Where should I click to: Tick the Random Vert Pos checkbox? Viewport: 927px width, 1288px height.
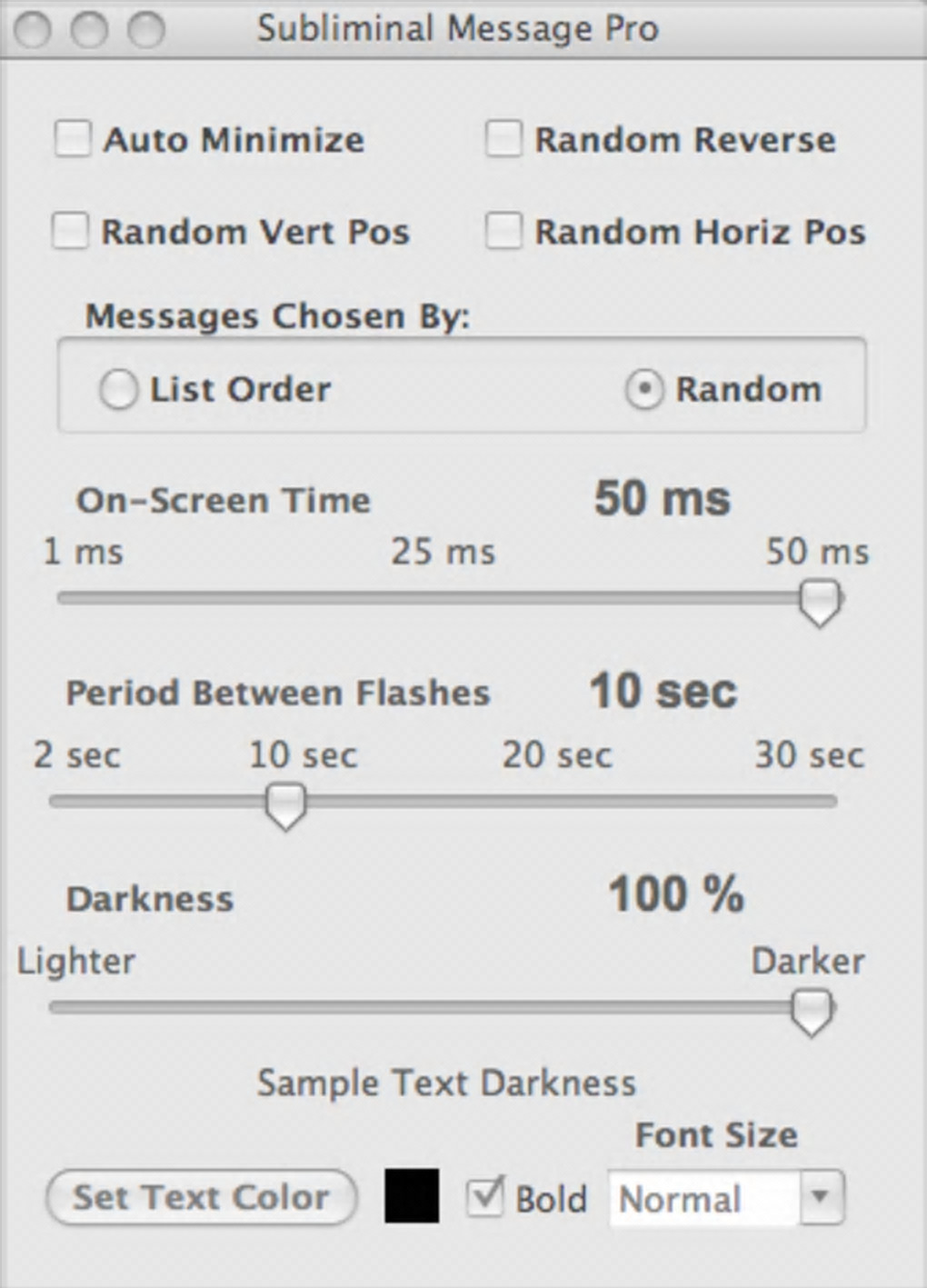point(70,231)
